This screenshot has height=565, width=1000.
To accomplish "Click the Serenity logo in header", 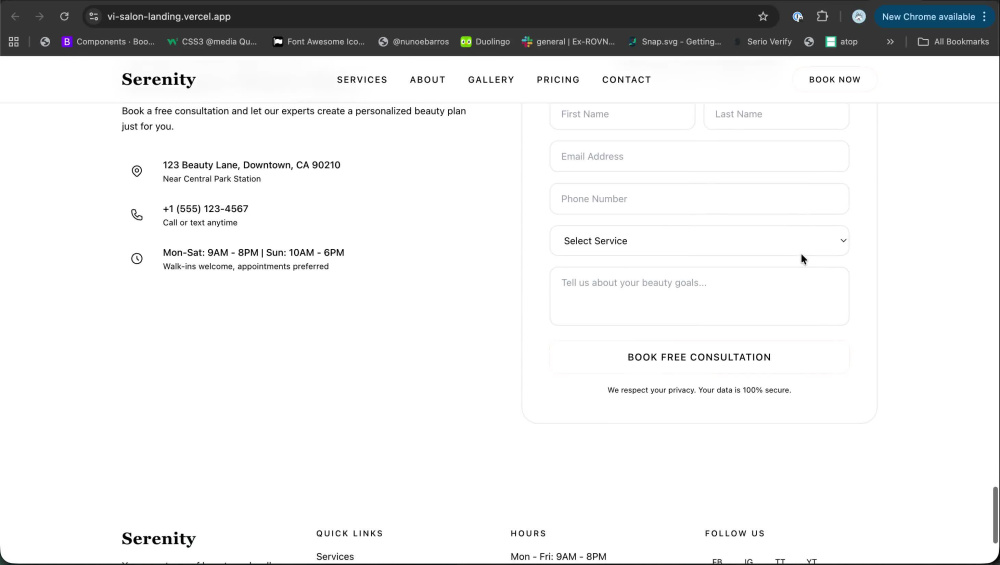I will 158,80.
